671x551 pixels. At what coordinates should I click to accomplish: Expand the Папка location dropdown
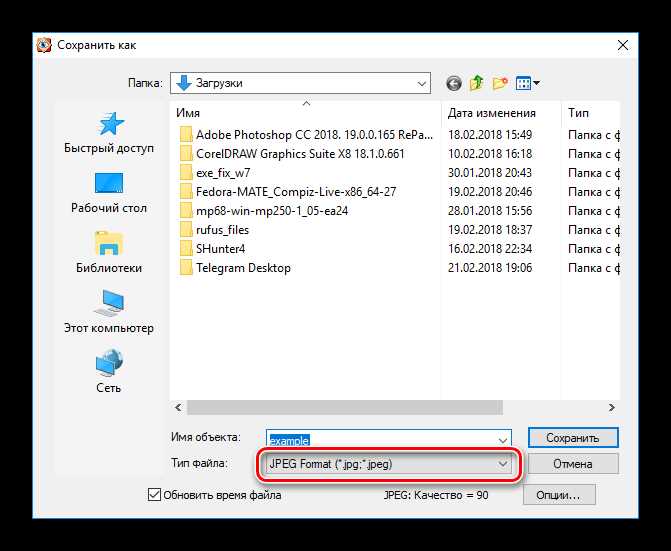tap(422, 83)
